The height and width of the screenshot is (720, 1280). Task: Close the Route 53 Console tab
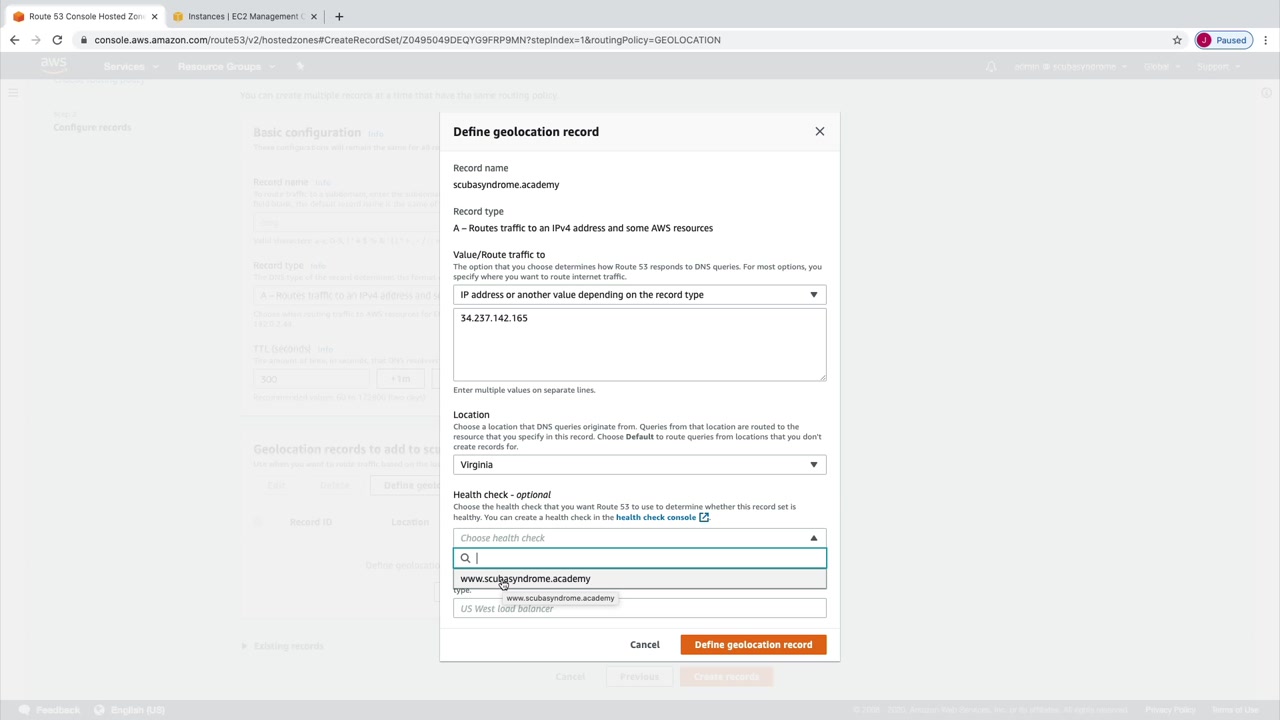(154, 16)
